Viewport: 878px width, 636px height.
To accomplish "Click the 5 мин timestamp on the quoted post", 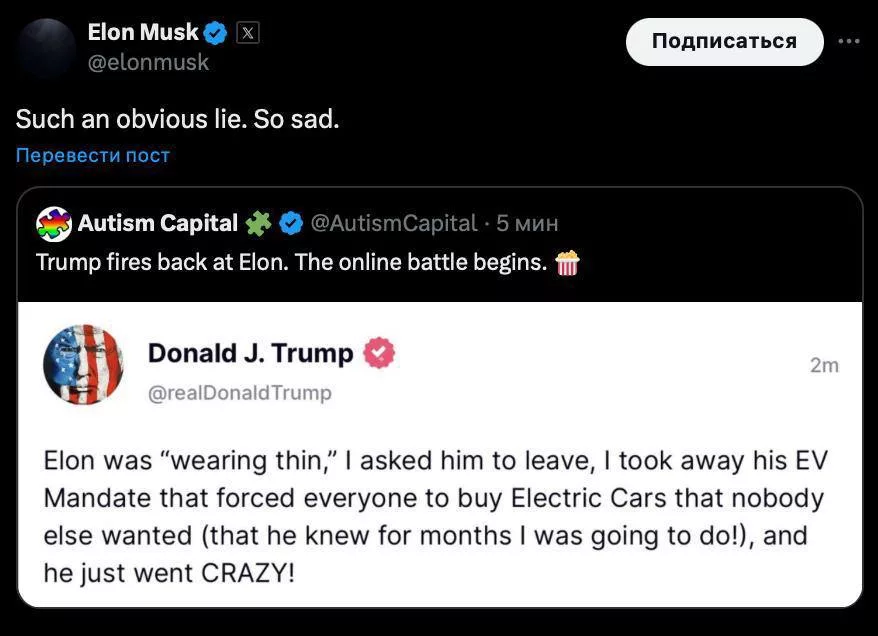I will 526,222.
